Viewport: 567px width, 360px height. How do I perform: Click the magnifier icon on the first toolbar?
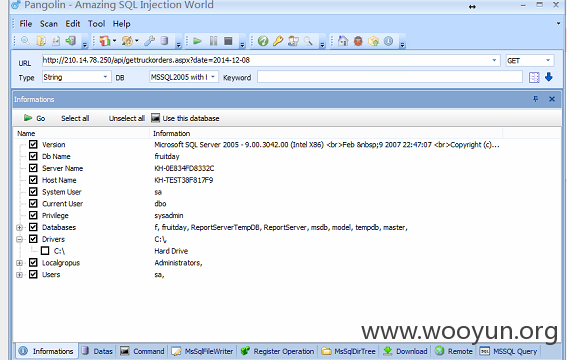25,40
